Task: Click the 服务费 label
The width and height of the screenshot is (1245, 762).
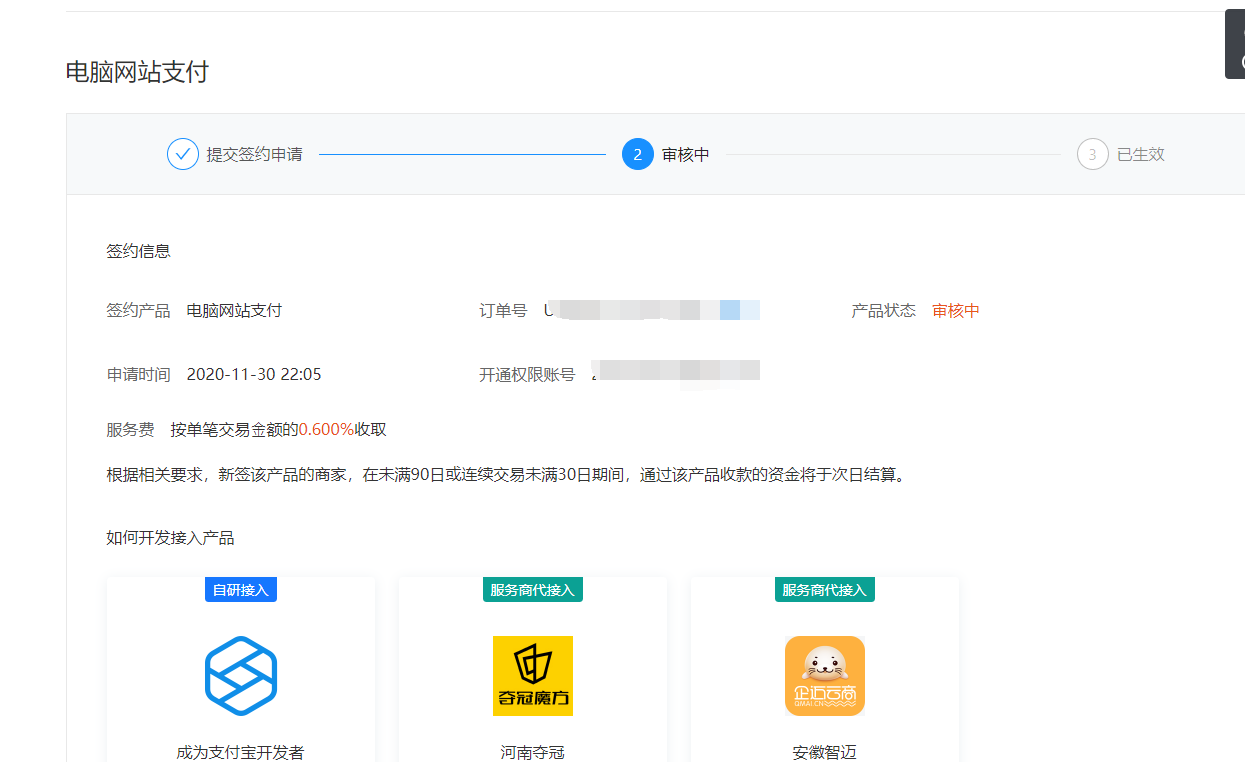Action: tap(131, 430)
